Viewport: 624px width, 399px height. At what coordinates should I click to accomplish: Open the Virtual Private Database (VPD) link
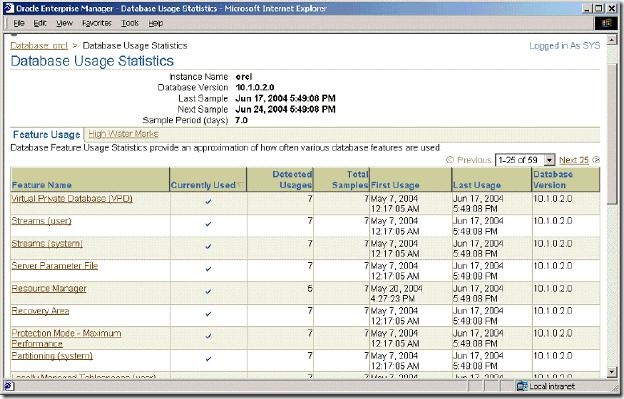pyautogui.click(x=72, y=199)
